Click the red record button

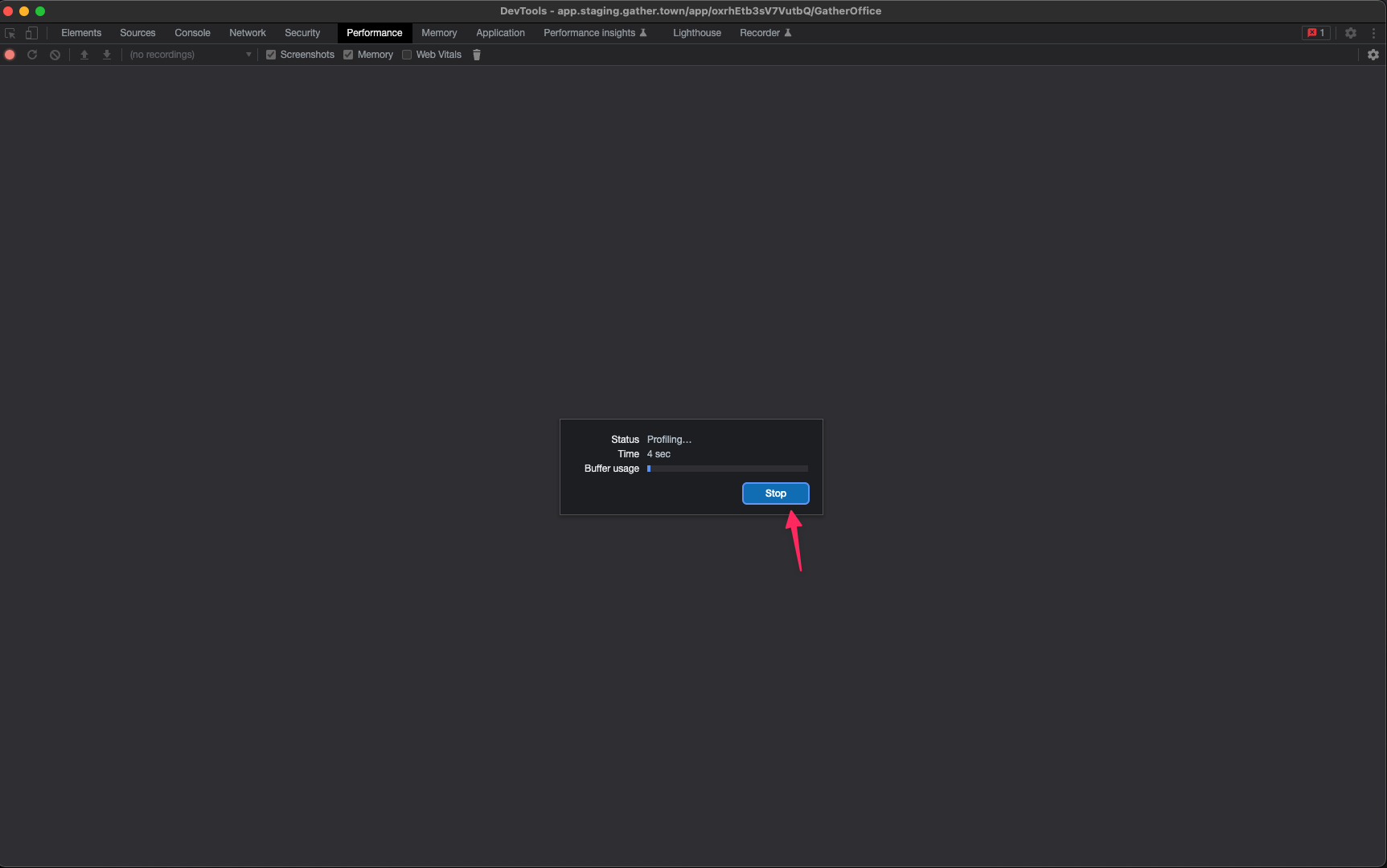click(x=10, y=55)
